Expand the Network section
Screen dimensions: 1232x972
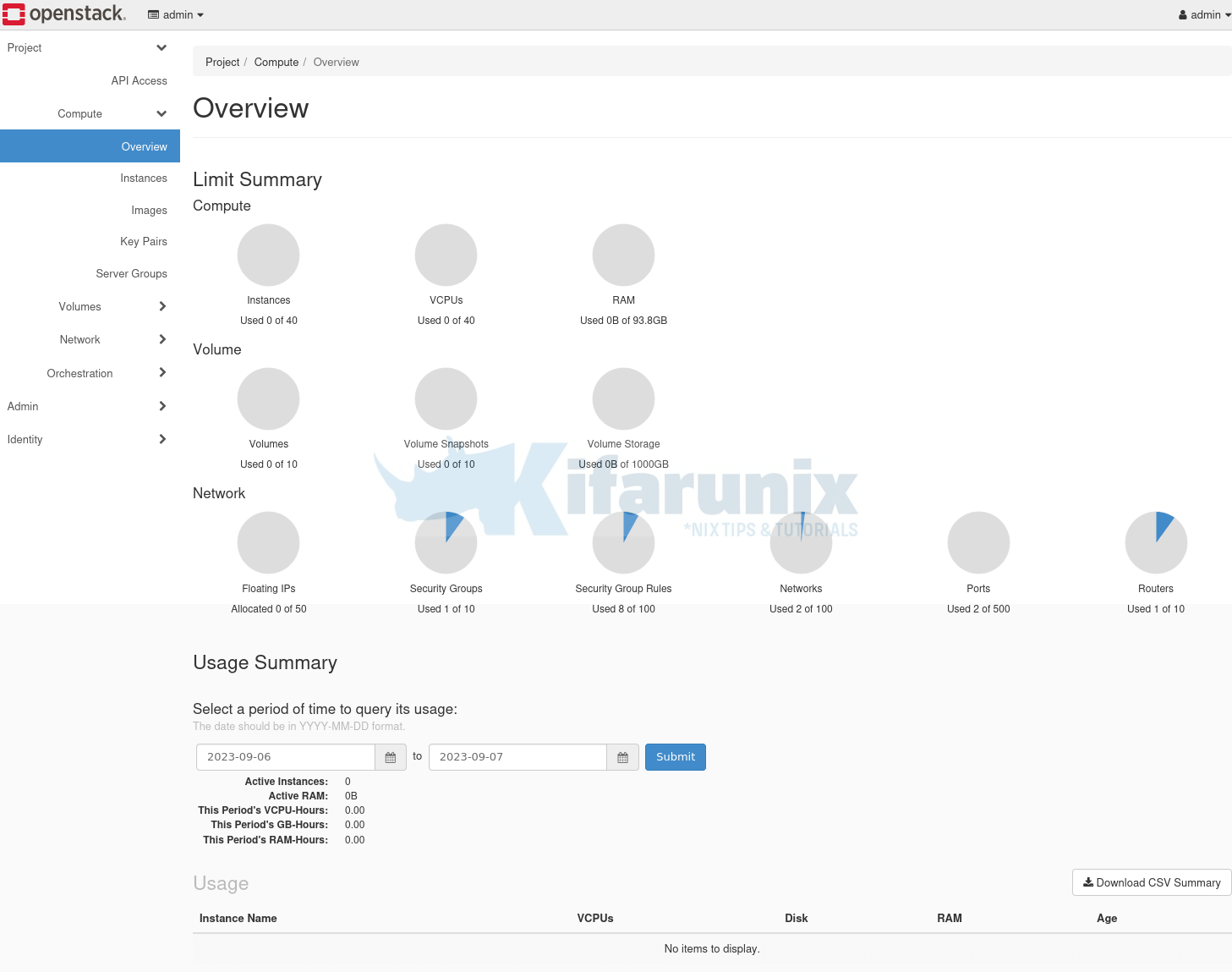tap(161, 339)
